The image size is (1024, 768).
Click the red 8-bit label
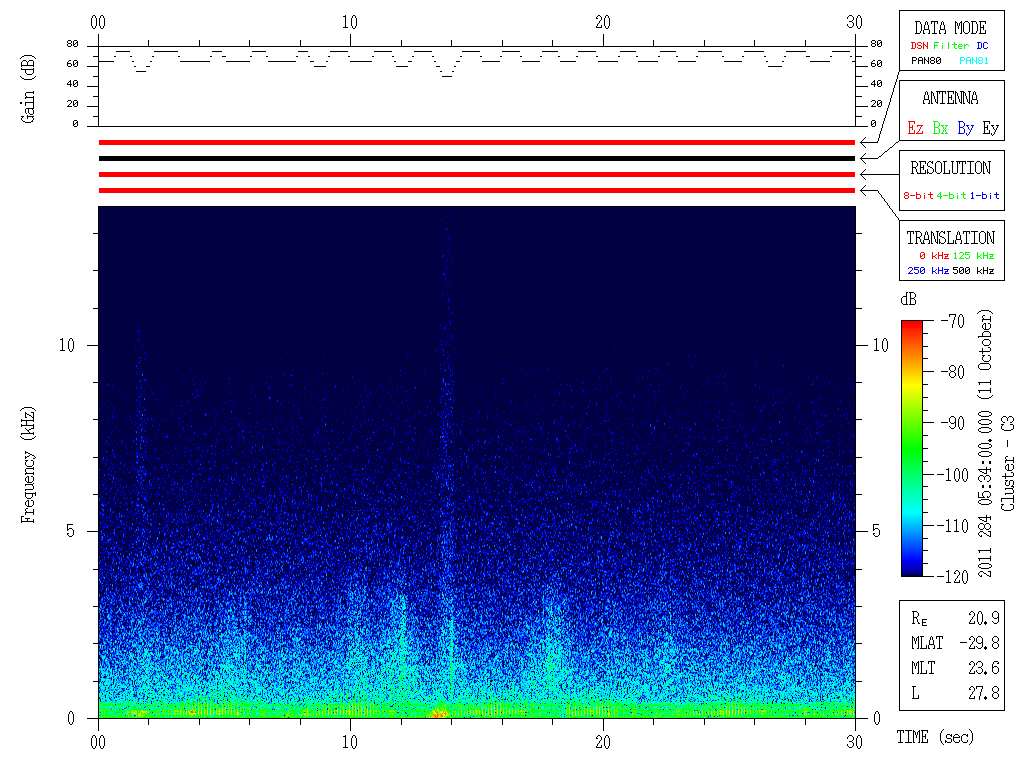[918, 195]
